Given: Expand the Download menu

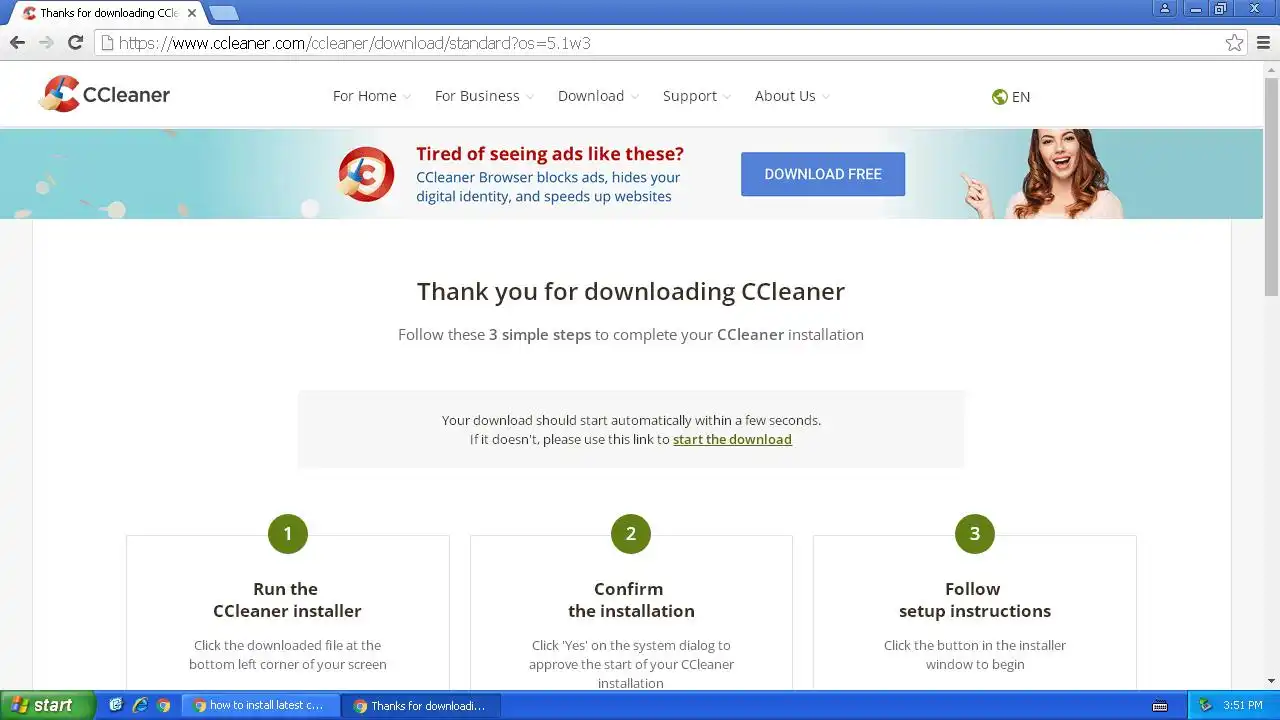Looking at the screenshot, I should click(x=598, y=96).
